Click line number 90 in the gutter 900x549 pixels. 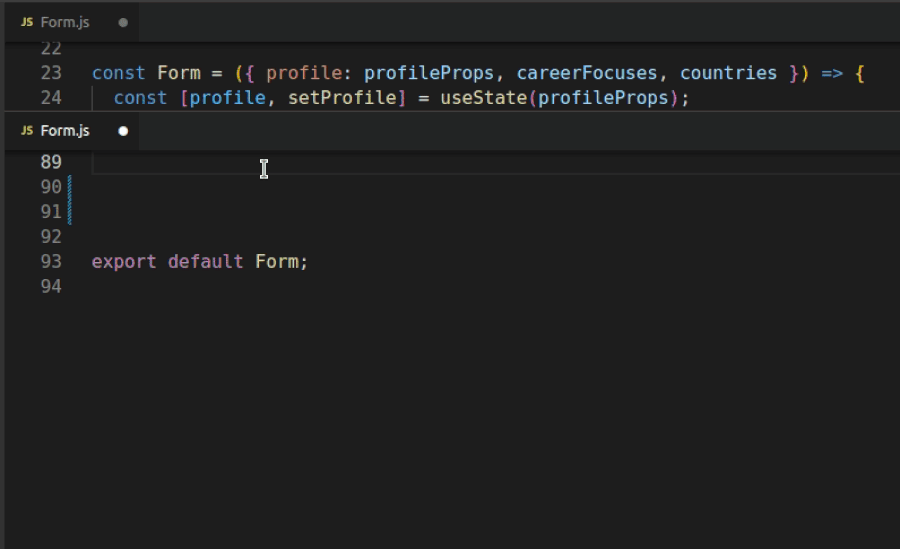[x=51, y=187]
